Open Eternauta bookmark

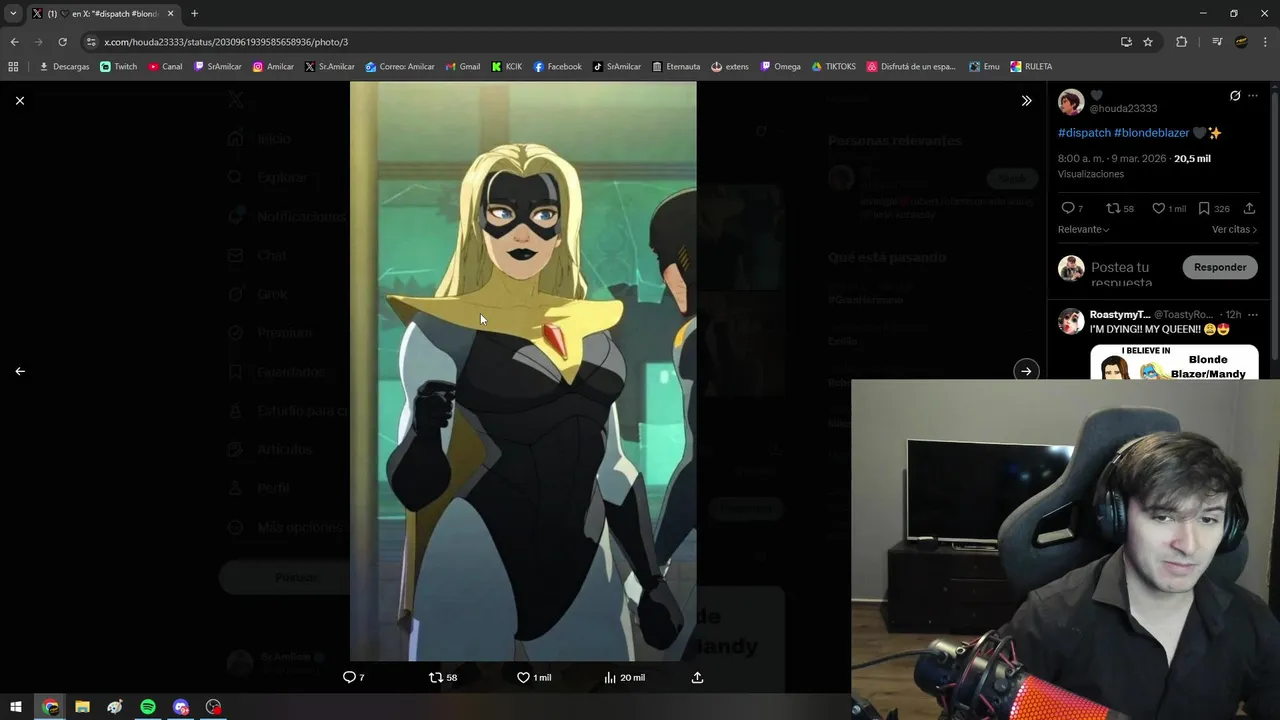coord(676,67)
